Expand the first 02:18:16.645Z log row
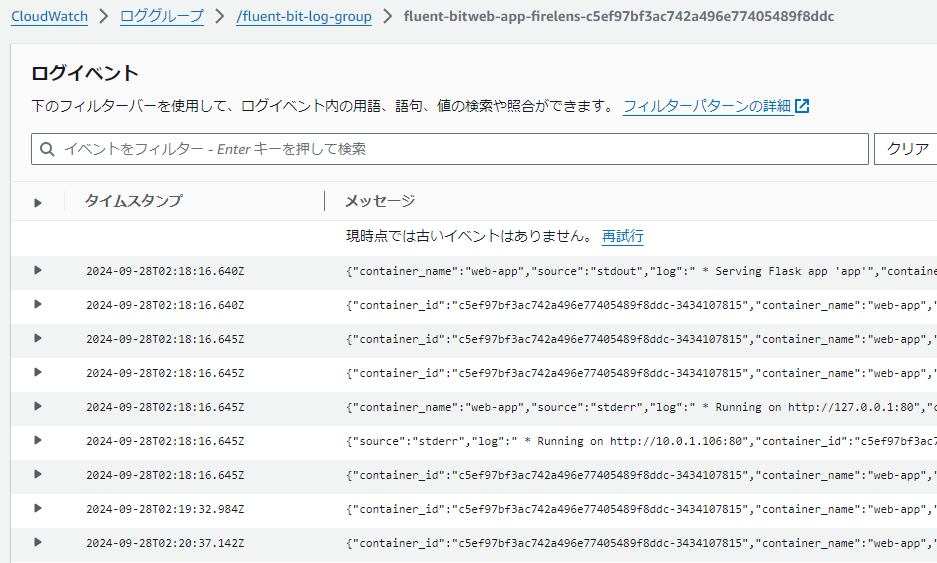937x563 pixels. [x=38, y=338]
